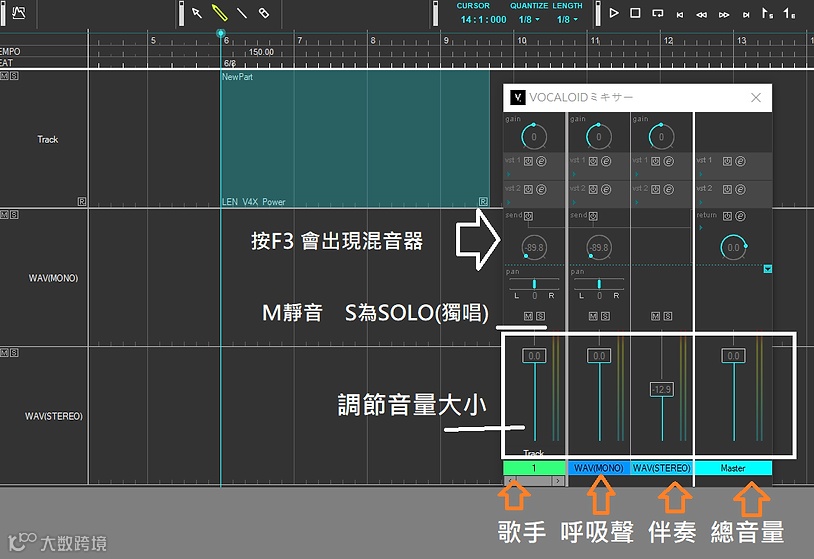Select the WAV(MONO) channel label in mixer

599,468
